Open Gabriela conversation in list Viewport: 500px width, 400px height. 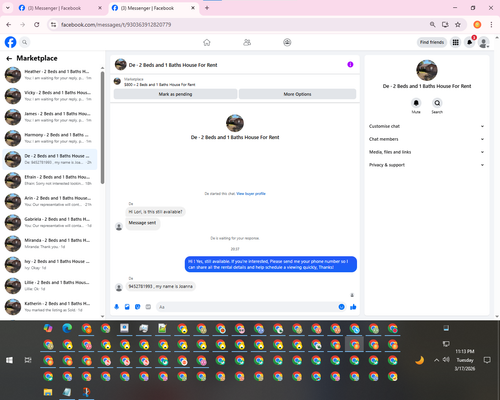[x=50, y=222]
